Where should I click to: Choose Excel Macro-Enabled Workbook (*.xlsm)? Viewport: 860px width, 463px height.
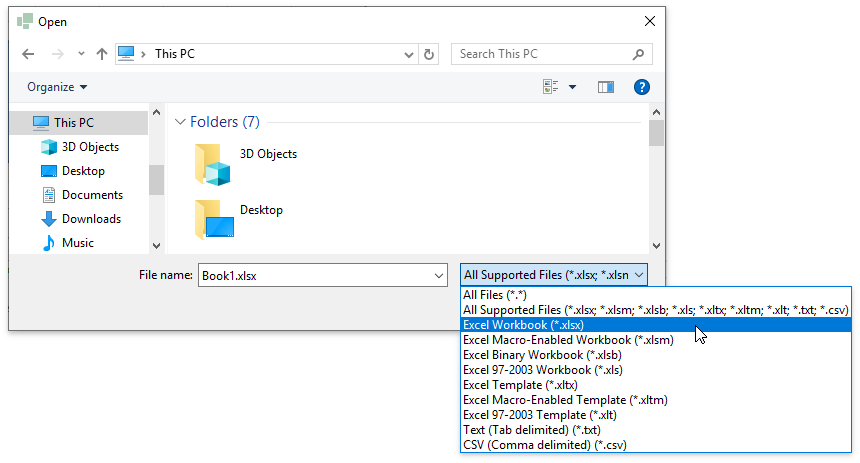[x=656, y=340]
